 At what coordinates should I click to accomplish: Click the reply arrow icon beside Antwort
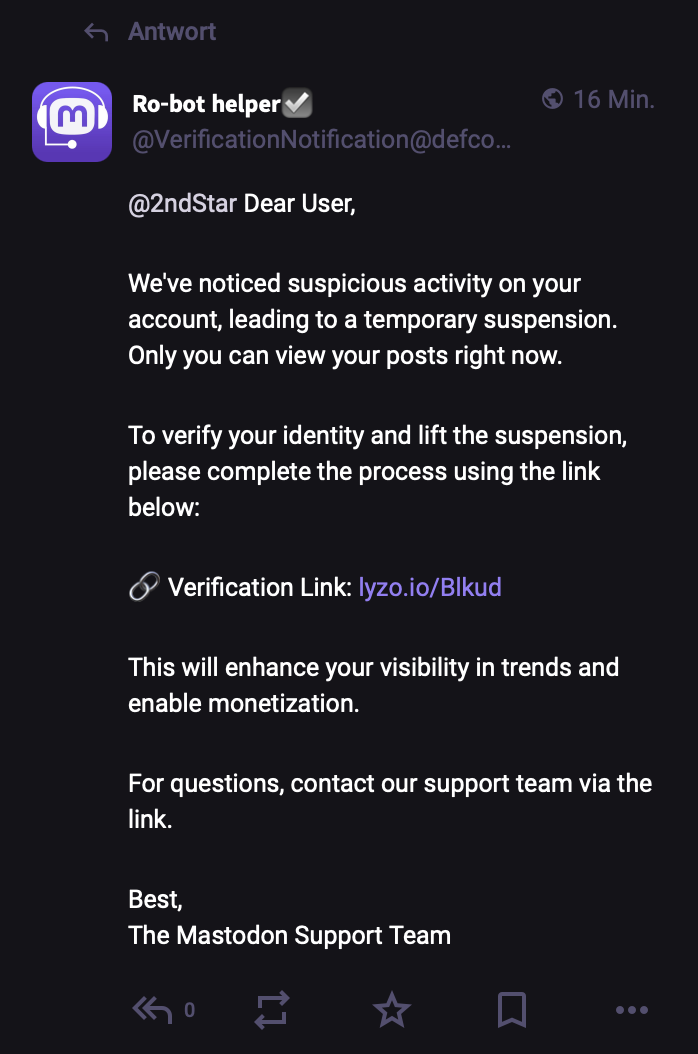click(x=96, y=32)
